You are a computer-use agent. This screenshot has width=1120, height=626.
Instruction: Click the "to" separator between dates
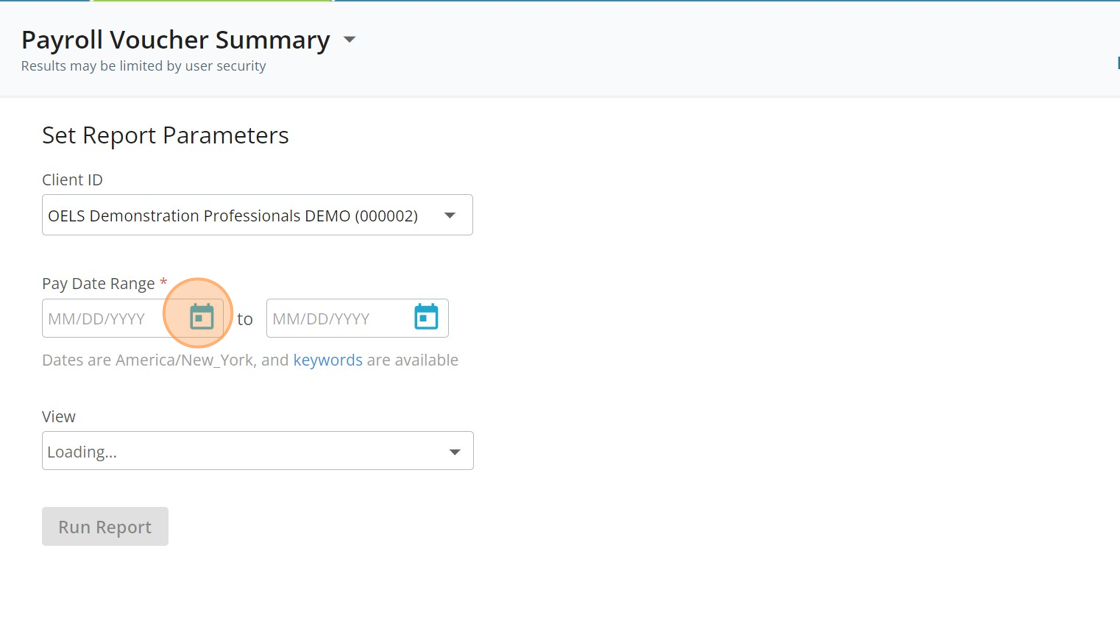pos(245,320)
